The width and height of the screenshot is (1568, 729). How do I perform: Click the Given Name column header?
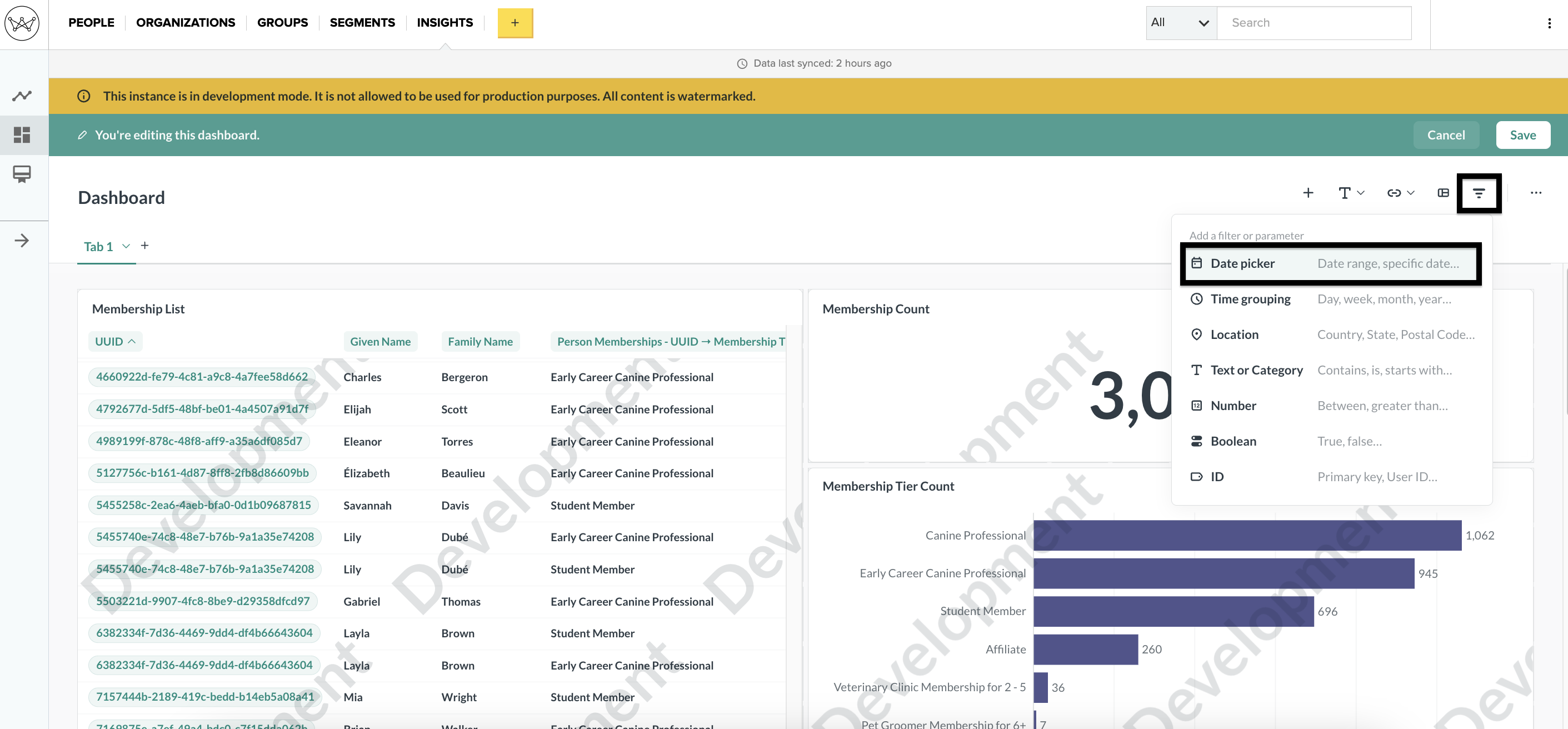(x=381, y=341)
